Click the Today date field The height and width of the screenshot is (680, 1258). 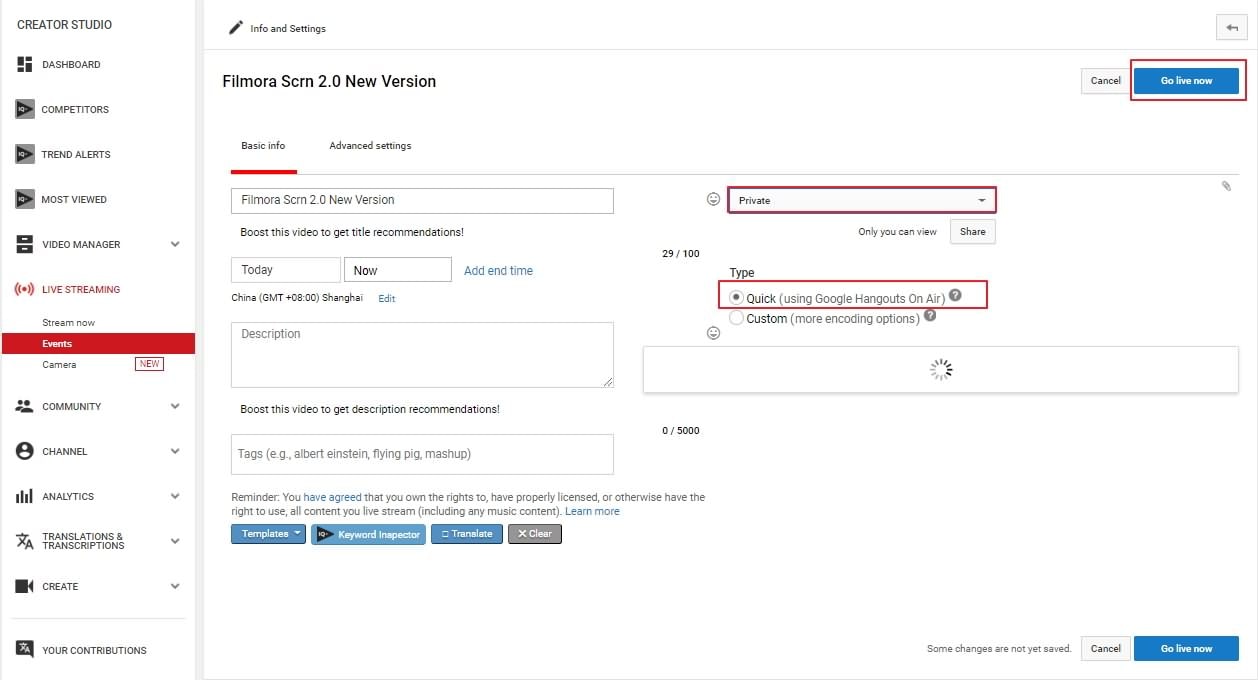286,270
